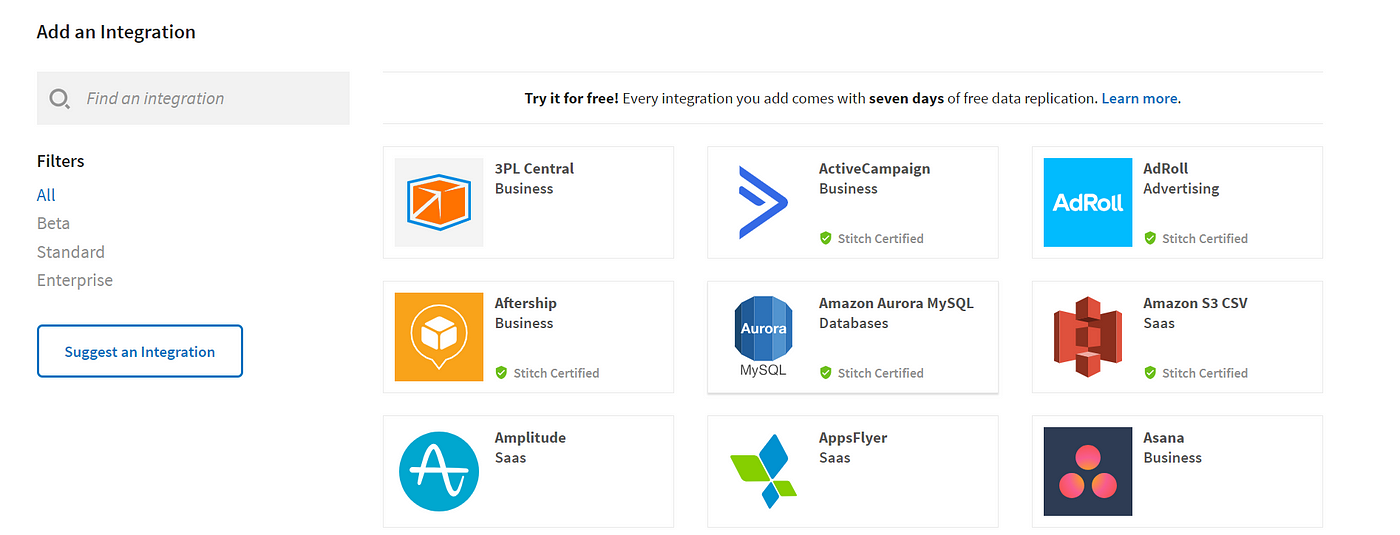Select the All filter
The width and height of the screenshot is (1400, 535).
click(x=46, y=195)
